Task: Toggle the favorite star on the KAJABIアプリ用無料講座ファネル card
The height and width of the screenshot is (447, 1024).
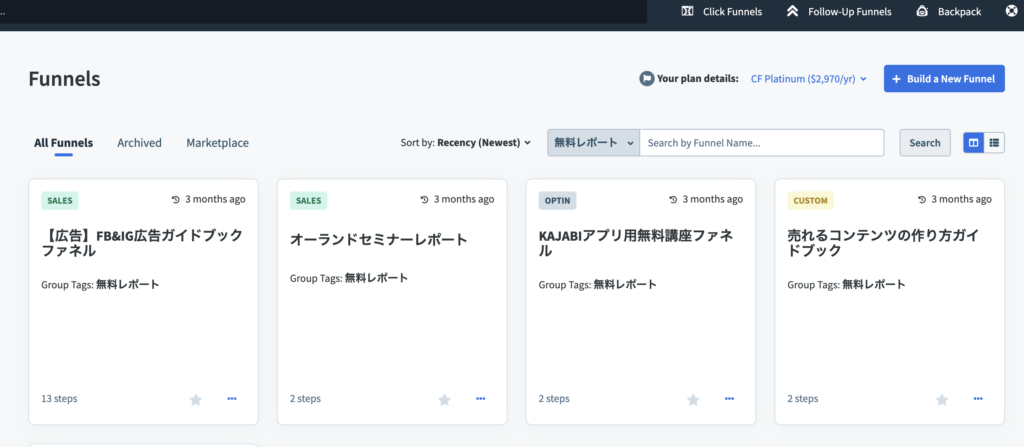Action: pos(694,399)
